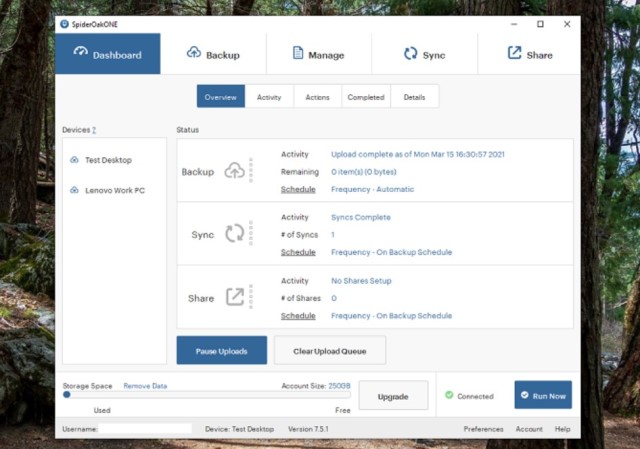This screenshot has height=449, width=640.
Task: Open Preferences from the bottom bar
Action: point(483,429)
